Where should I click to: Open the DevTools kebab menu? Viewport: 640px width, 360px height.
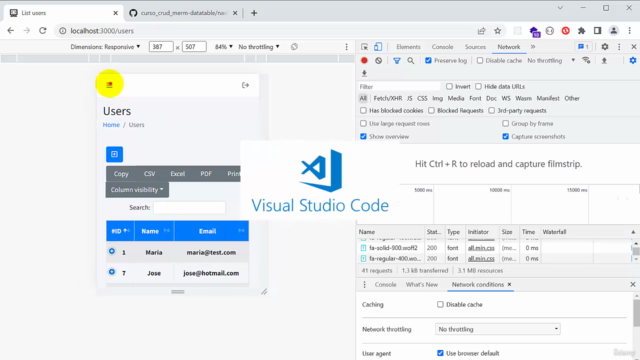tap(619, 47)
